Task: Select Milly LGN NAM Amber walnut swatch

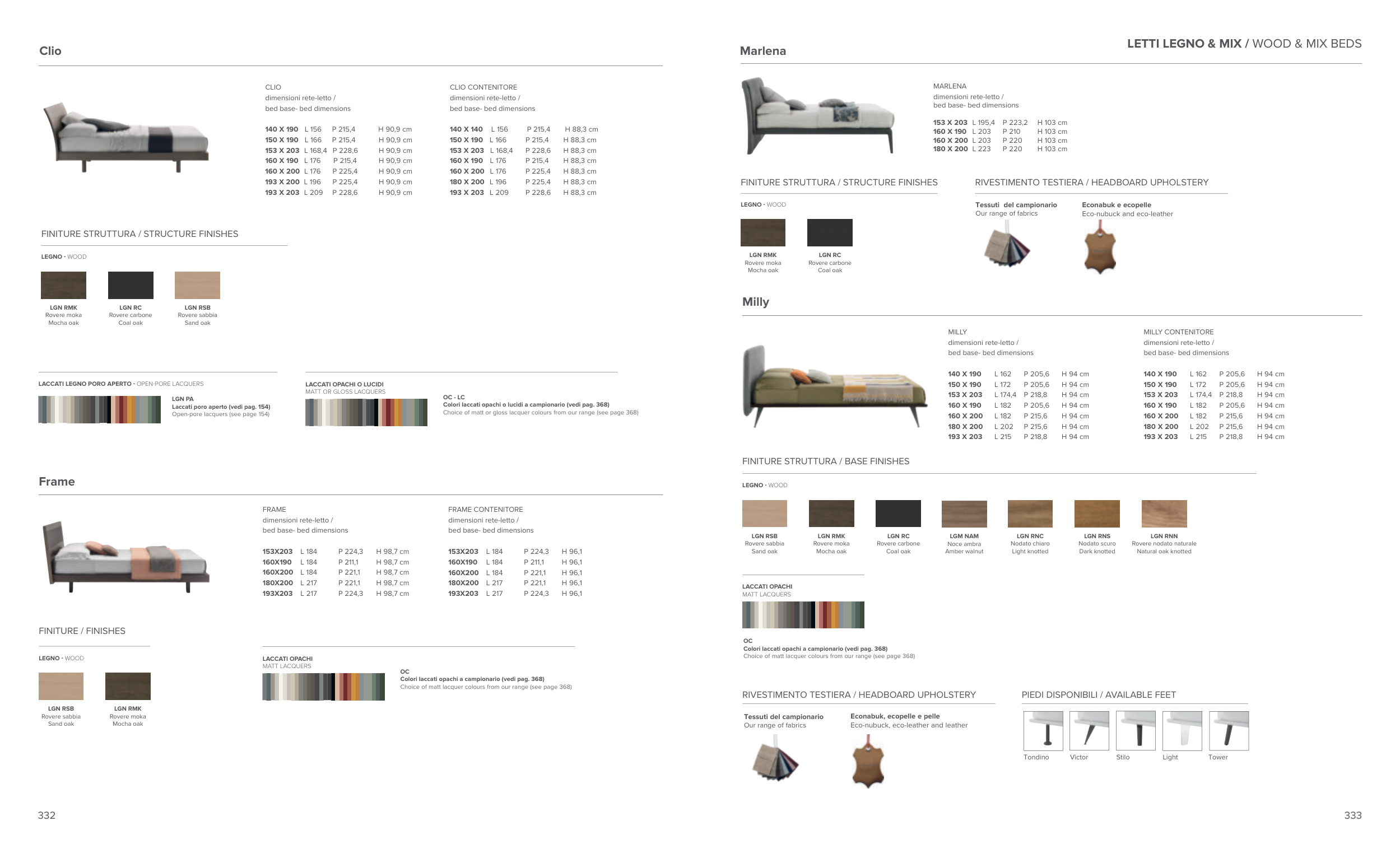Action: (x=964, y=514)
